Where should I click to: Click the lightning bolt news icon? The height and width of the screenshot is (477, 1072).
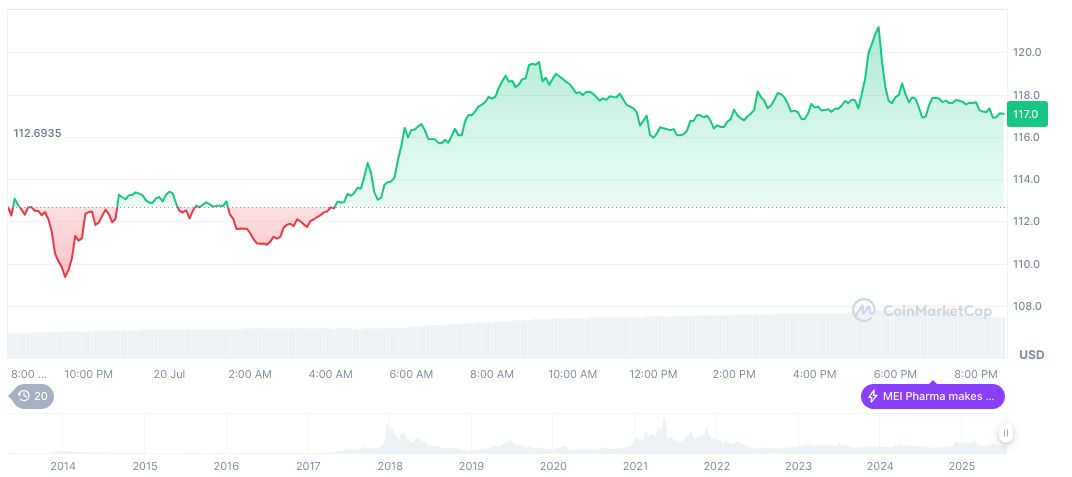tap(873, 396)
